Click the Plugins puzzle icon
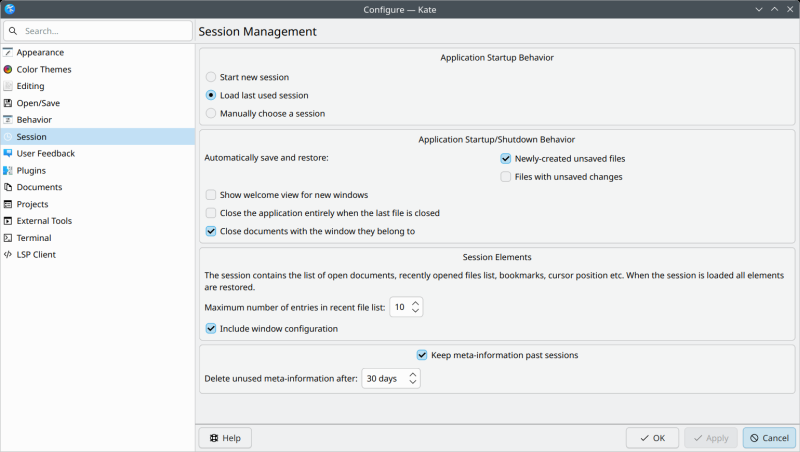800x452 pixels. [8, 170]
